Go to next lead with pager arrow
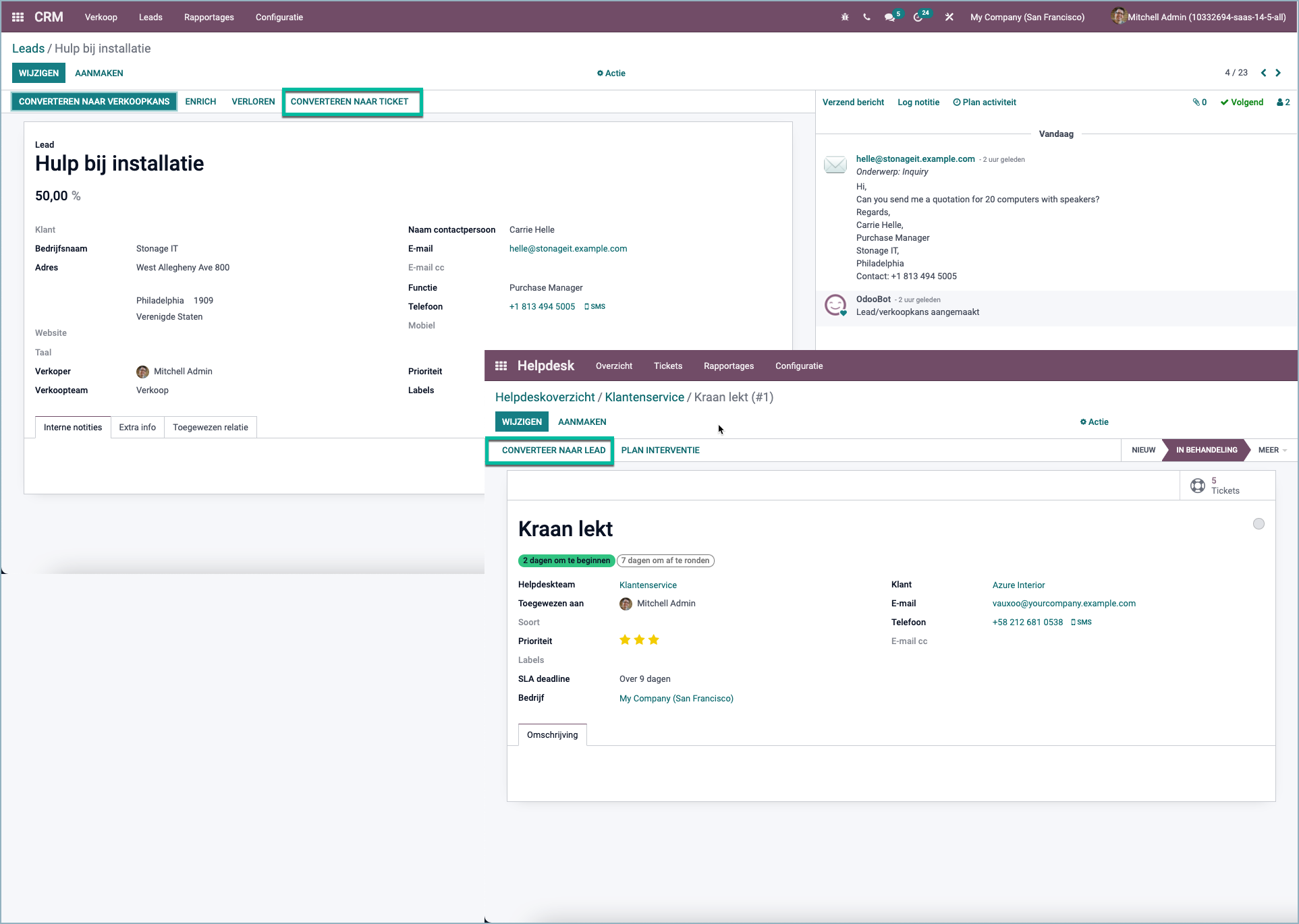Screen dimensions: 1299x924 point(1277,72)
